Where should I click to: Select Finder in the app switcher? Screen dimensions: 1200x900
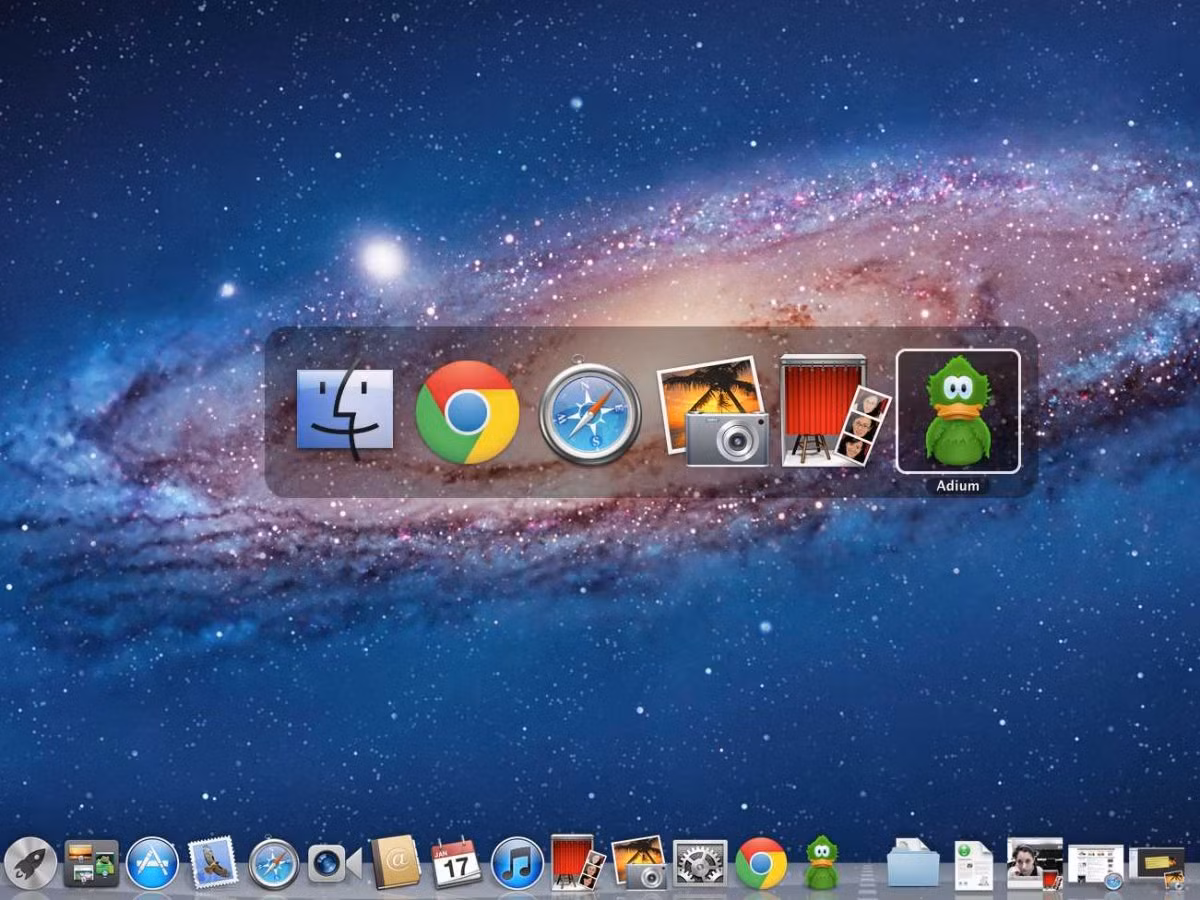345,410
